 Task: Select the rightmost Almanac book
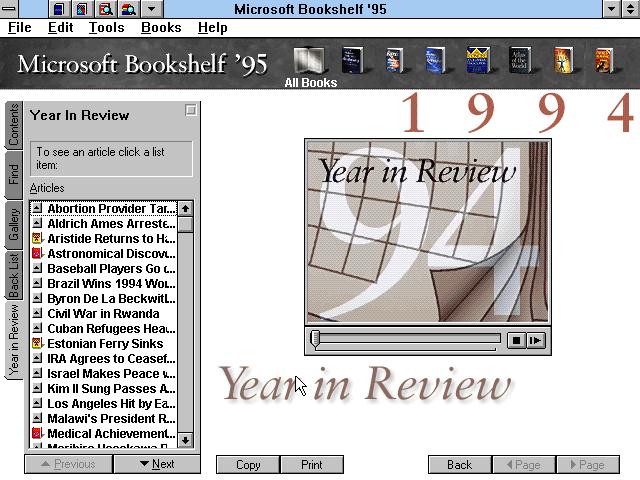604,60
